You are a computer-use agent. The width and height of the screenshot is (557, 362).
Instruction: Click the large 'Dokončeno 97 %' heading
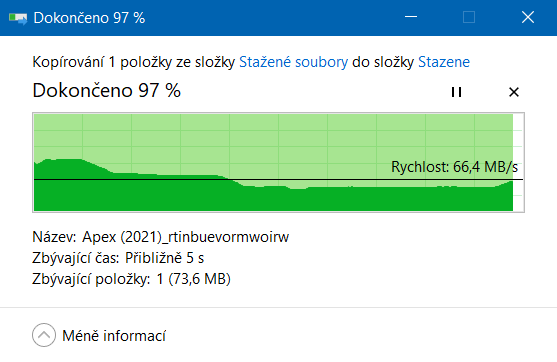tap(107, 90)
